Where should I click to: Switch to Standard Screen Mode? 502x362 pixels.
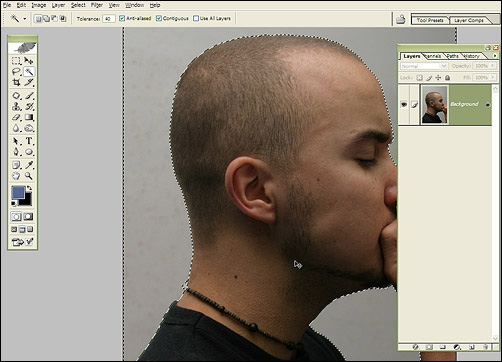[14, 229]
